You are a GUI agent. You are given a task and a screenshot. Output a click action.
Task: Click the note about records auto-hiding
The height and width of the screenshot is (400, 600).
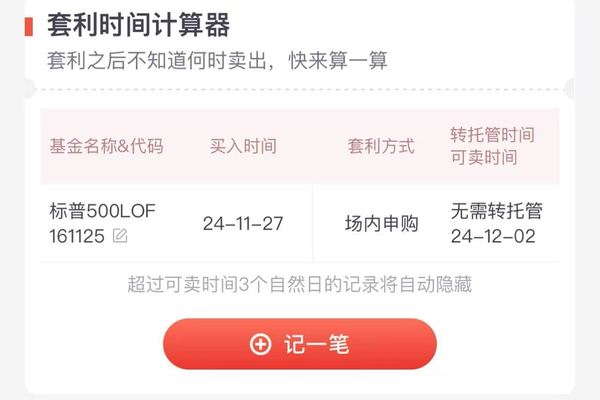click(300, 284)
